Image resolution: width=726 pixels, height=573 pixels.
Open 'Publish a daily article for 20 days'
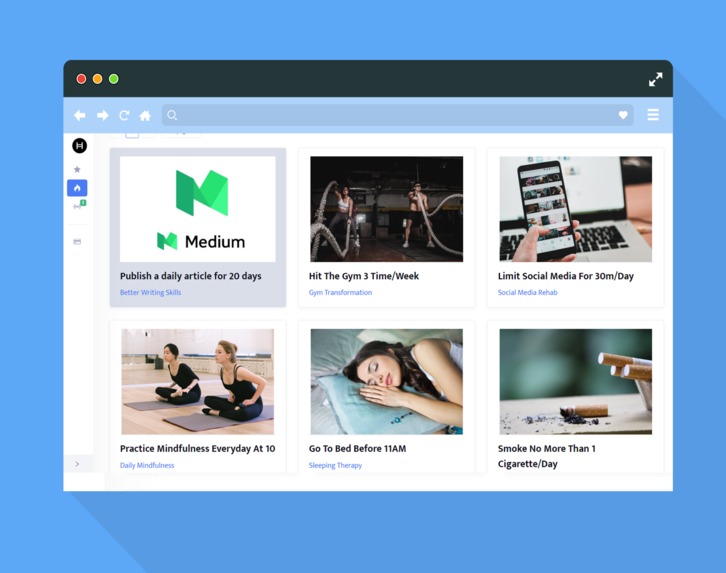click(x=191, y=276)
